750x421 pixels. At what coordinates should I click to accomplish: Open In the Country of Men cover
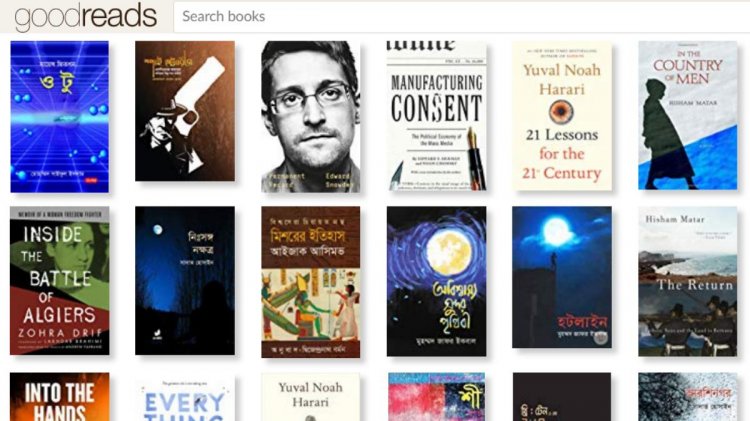coord(687,115)
